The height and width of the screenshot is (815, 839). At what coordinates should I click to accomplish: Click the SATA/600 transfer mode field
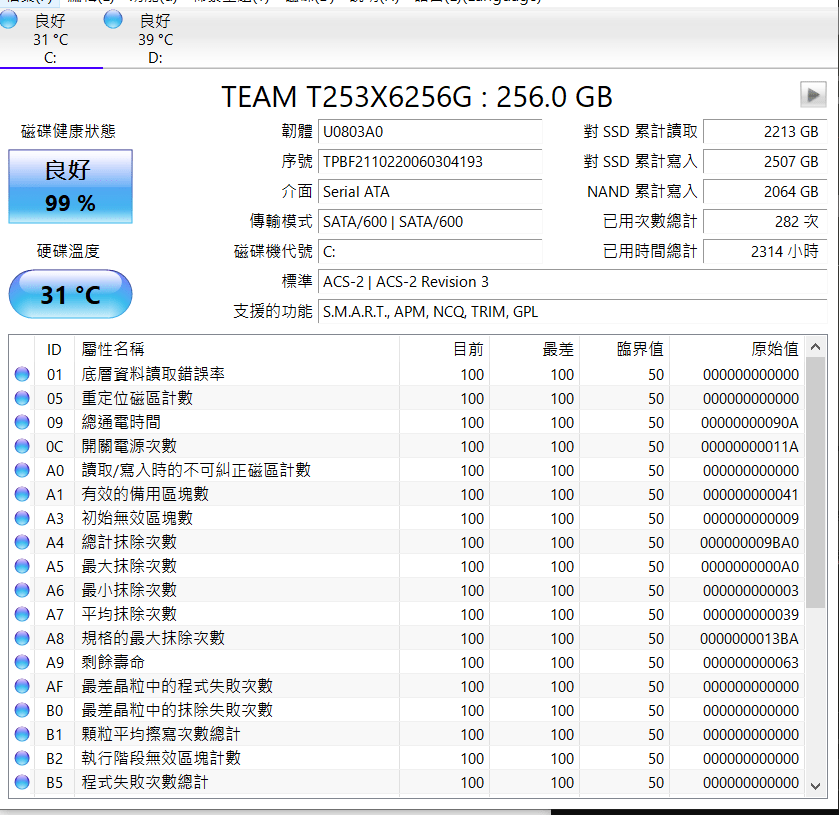click(x=430, y=222)
